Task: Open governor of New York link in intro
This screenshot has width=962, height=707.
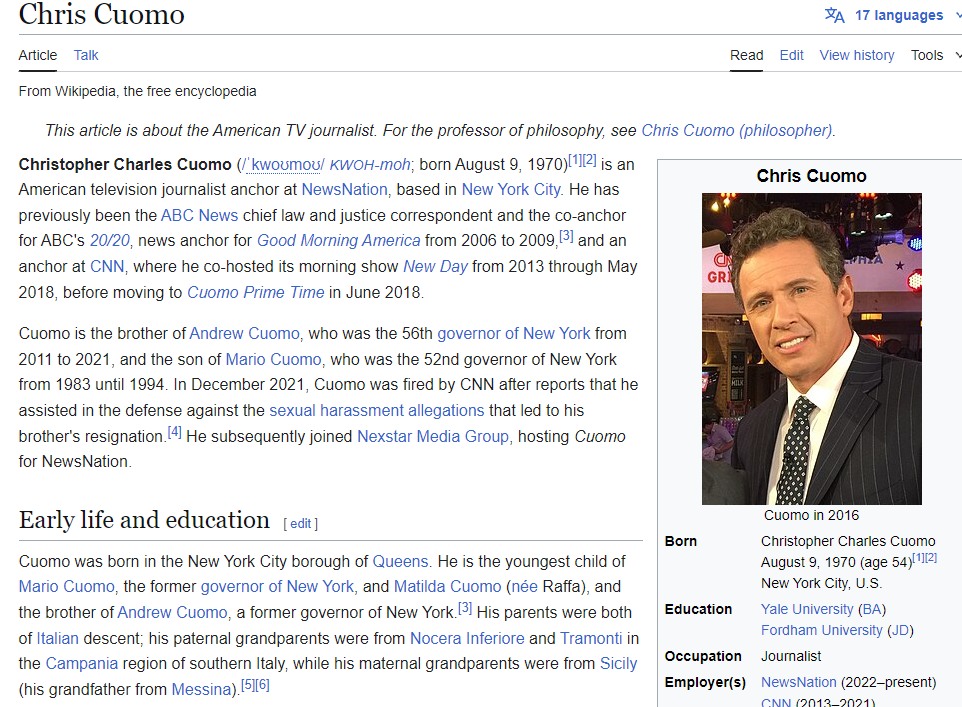Action: (514, 333)
